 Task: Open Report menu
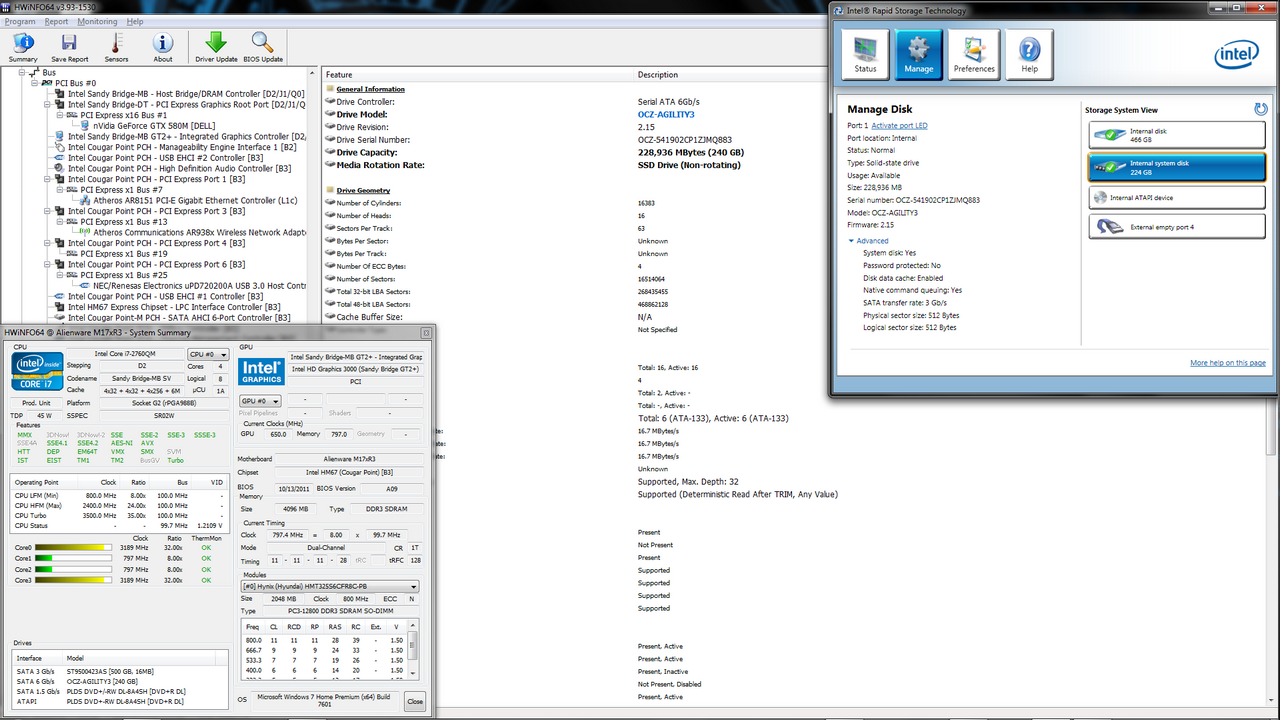coord(56,21)
